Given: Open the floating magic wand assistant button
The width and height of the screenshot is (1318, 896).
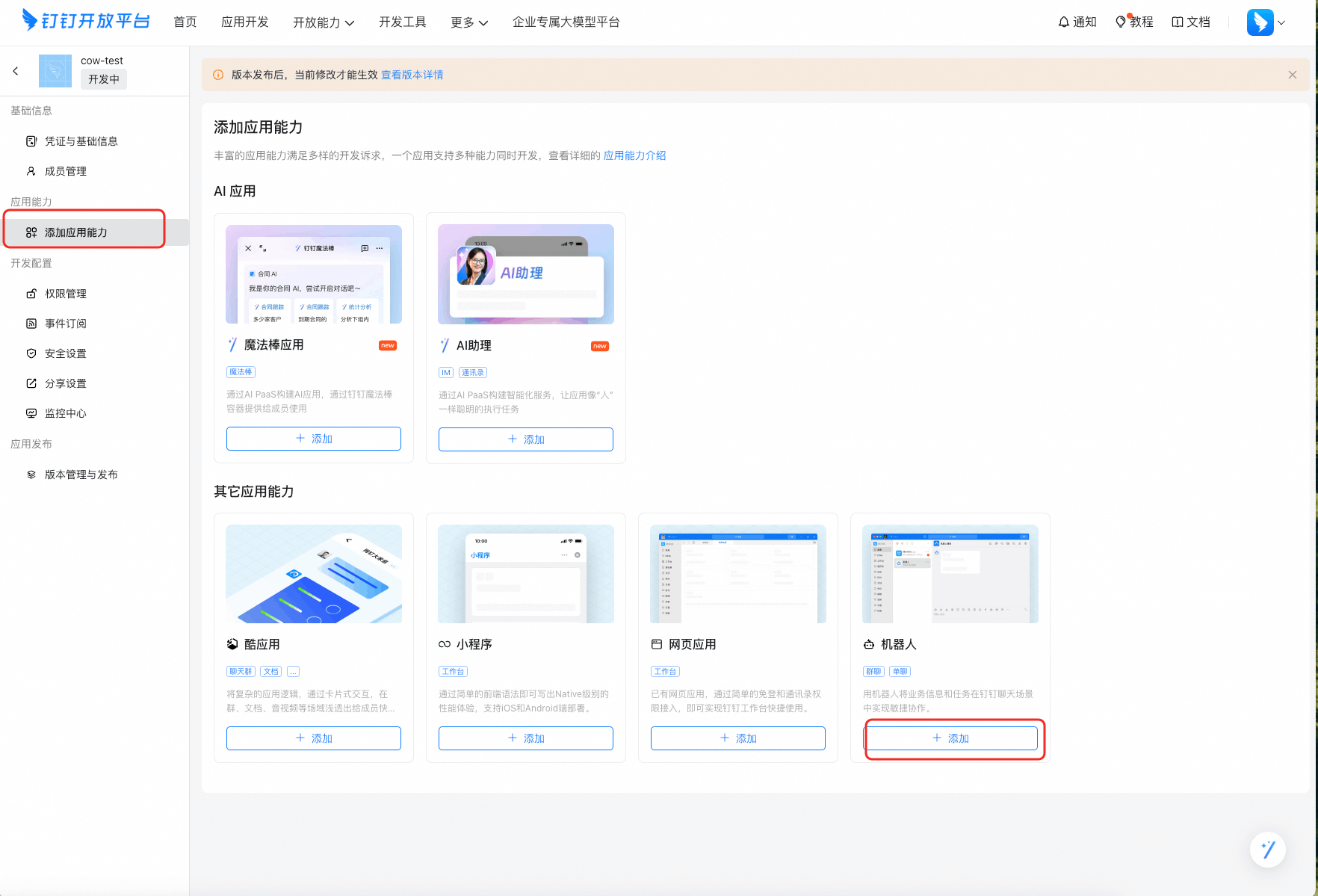Looking at the screenshot, I should pyautogui.click(x=1268, y=850).
